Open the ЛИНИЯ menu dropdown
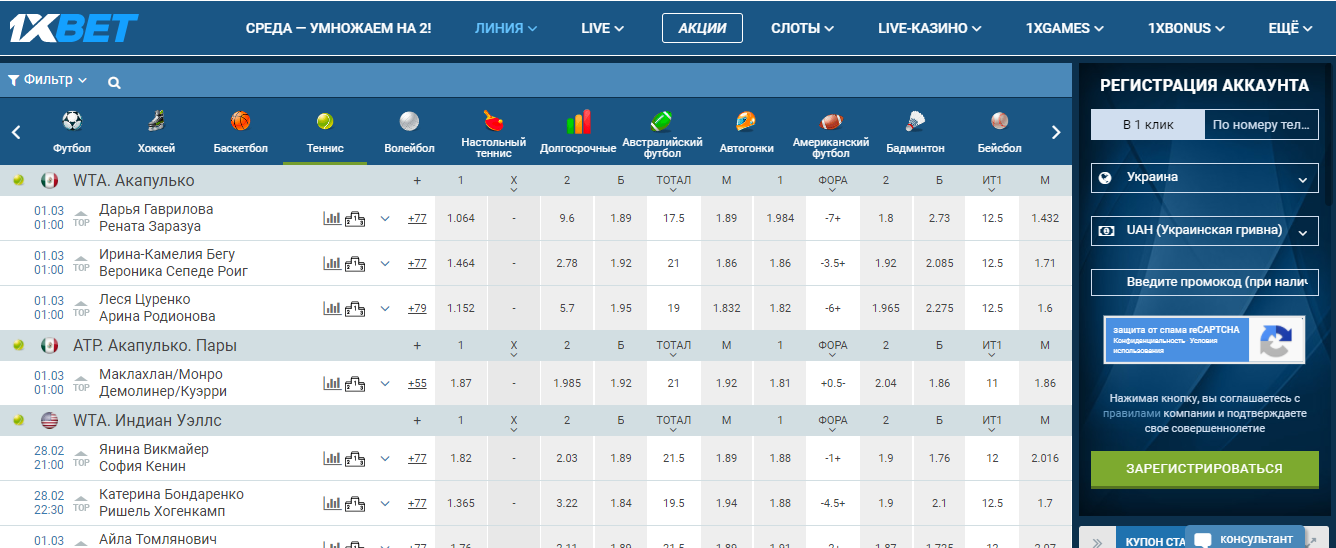This screenshot has width=1336, height=548. pos(506,28)
